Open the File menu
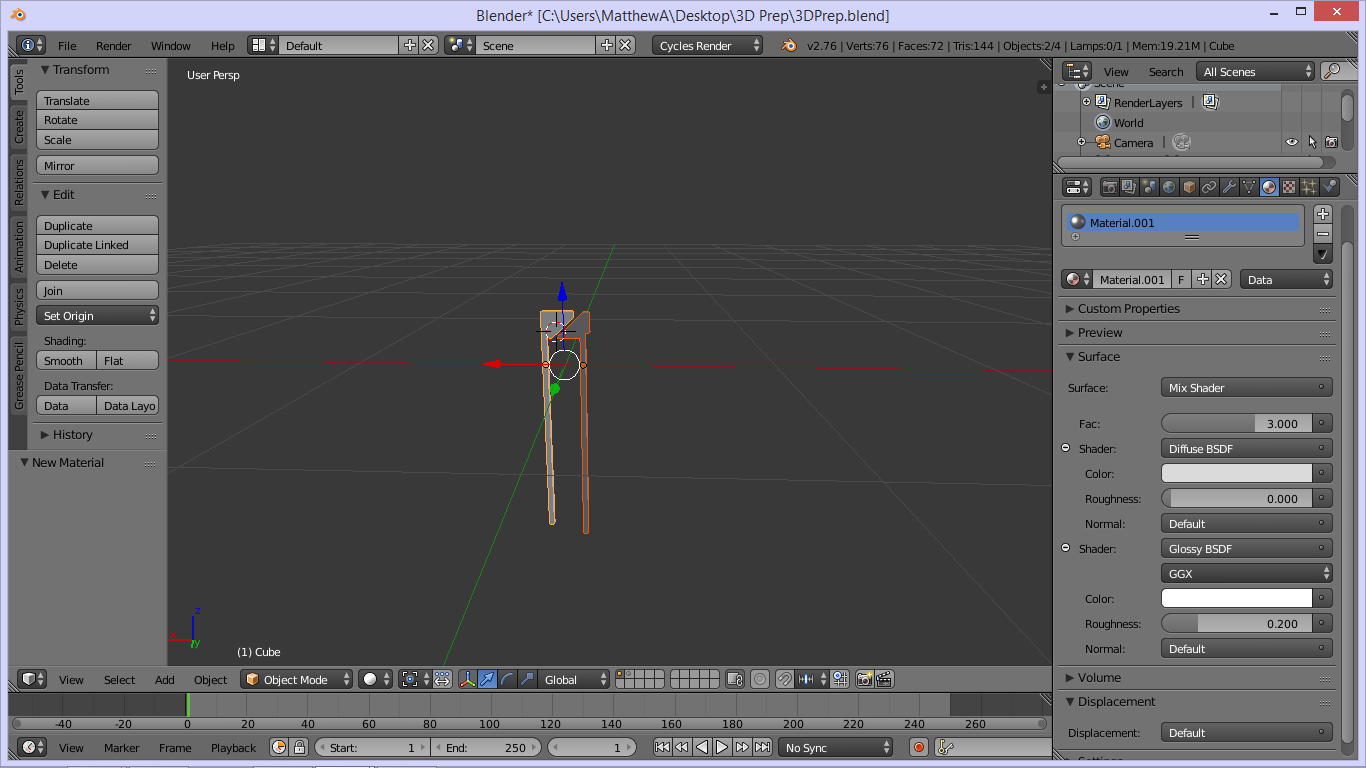 pyautogui.click(x=67, y=46)
